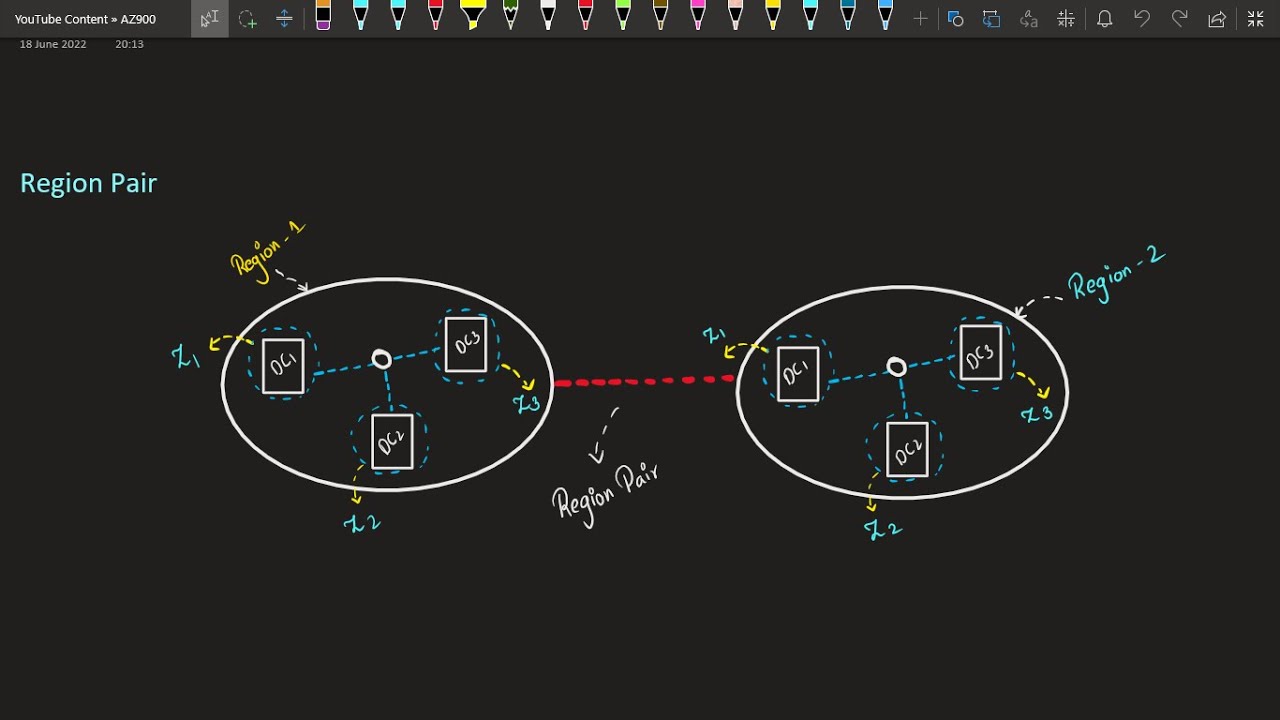Exit full screen mode
The height and width of the screenshot is (720, 1280).
pyautogui.click(x=1256, y=19)
